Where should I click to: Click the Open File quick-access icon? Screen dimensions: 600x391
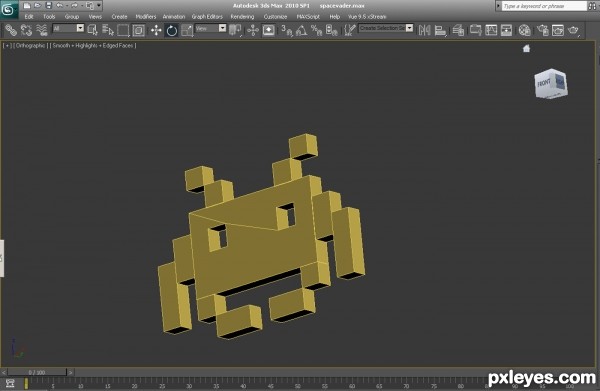(38, 6)
